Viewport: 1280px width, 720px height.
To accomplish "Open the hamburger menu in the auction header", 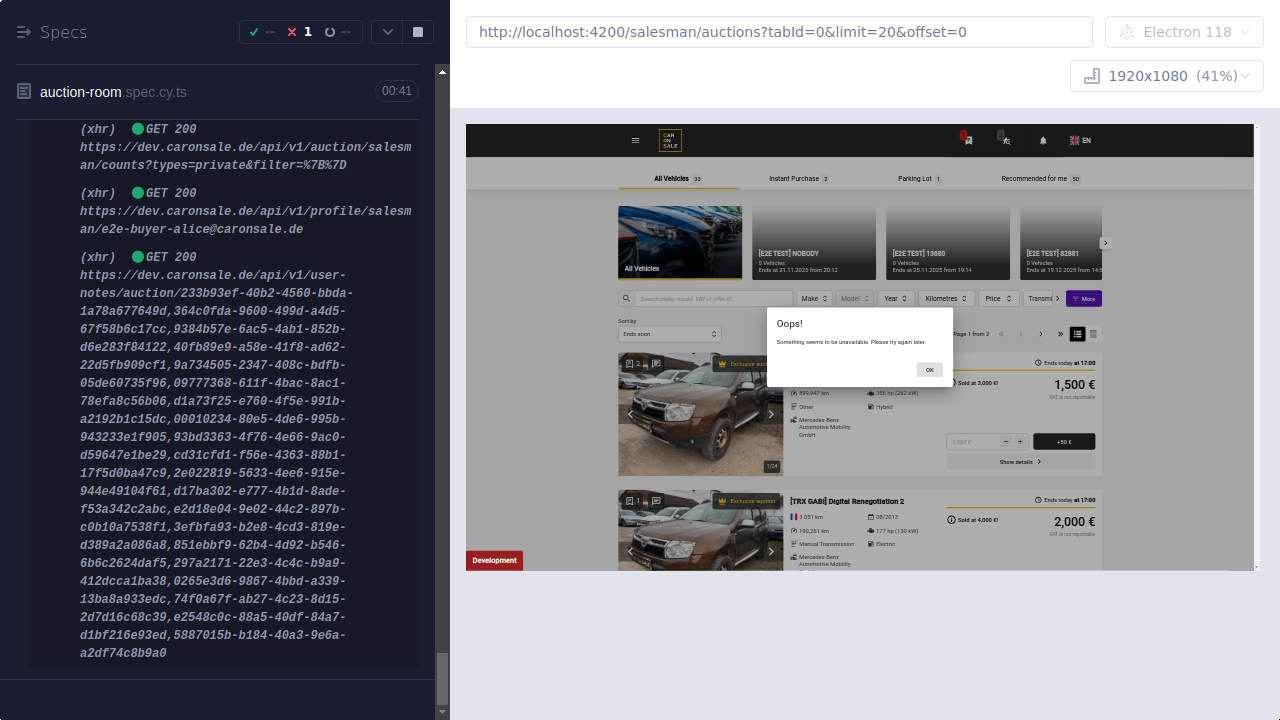I will pos(635,140).
